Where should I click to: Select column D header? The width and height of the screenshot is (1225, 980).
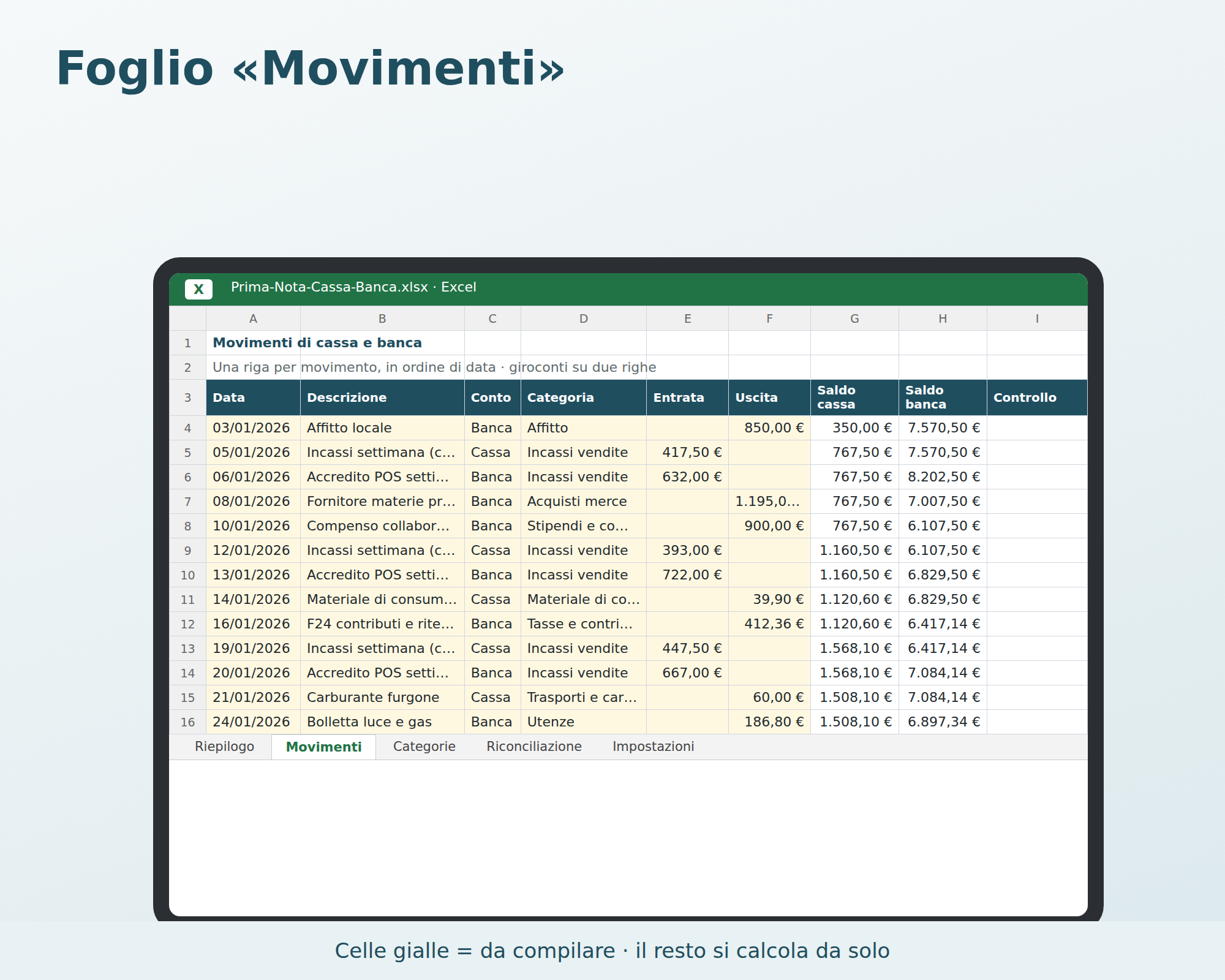point(584,318)
